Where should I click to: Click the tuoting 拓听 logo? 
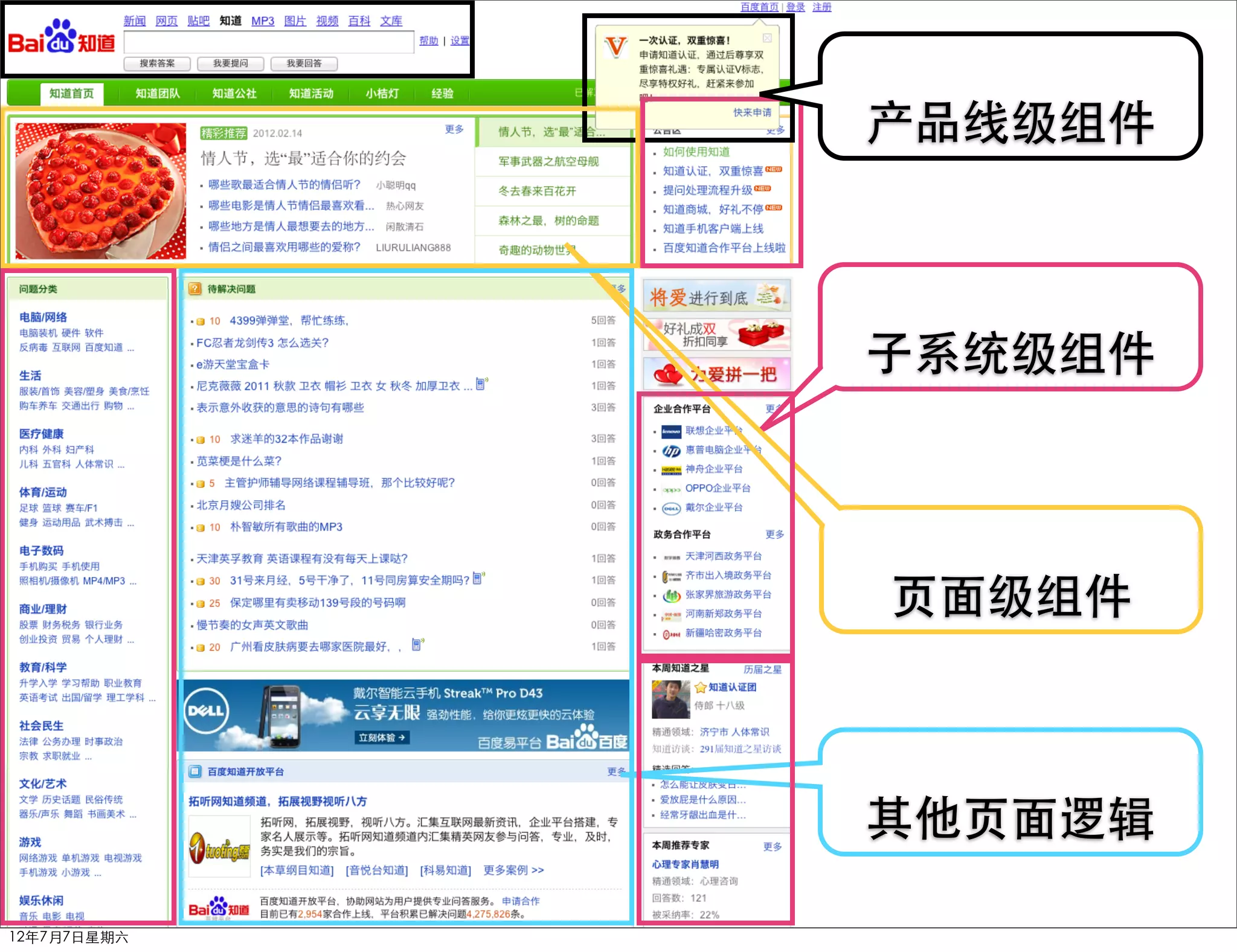pos(219,847)
